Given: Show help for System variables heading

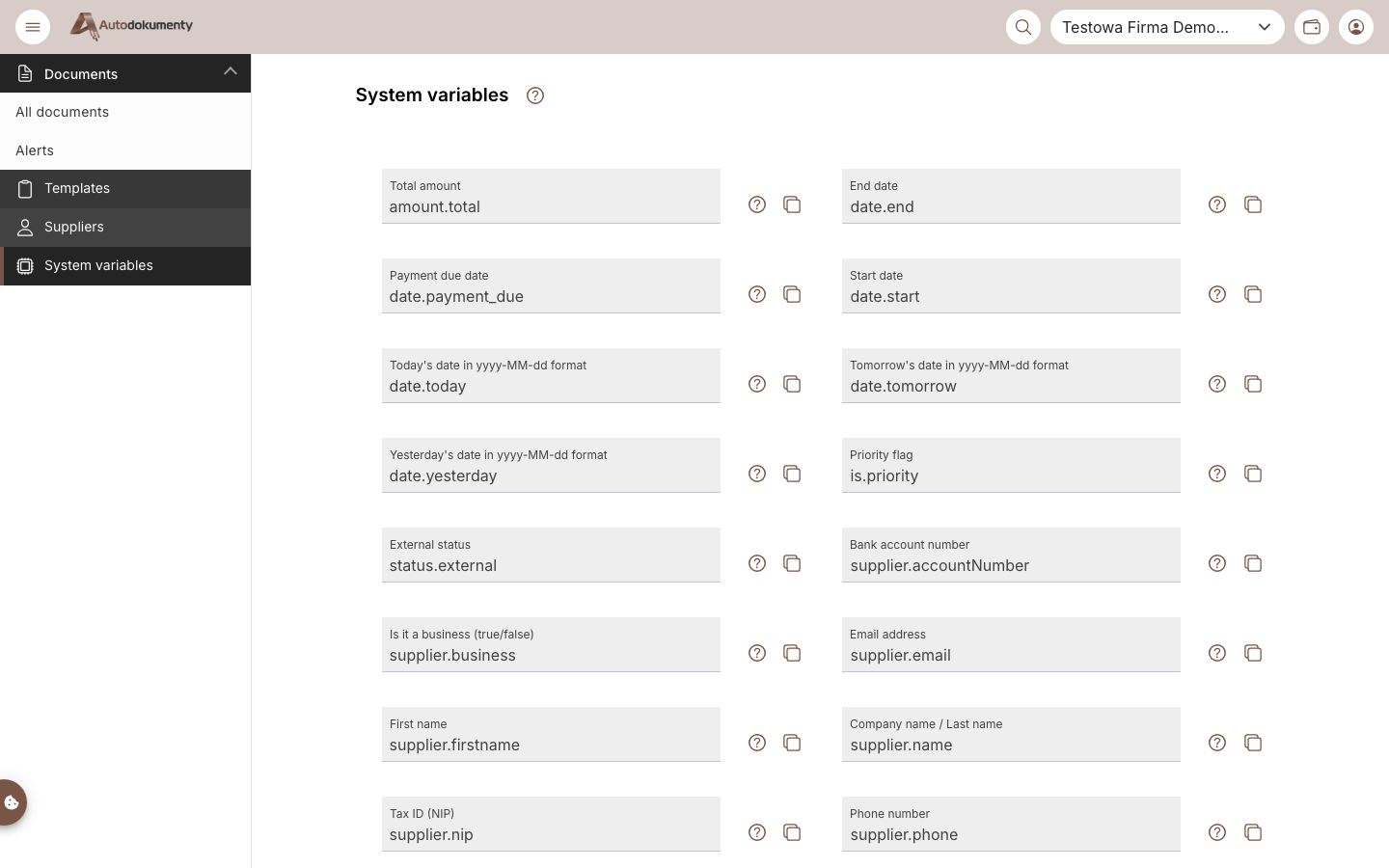Looking at the screenshot, I should pyautogui.click(x=535, y=95).
